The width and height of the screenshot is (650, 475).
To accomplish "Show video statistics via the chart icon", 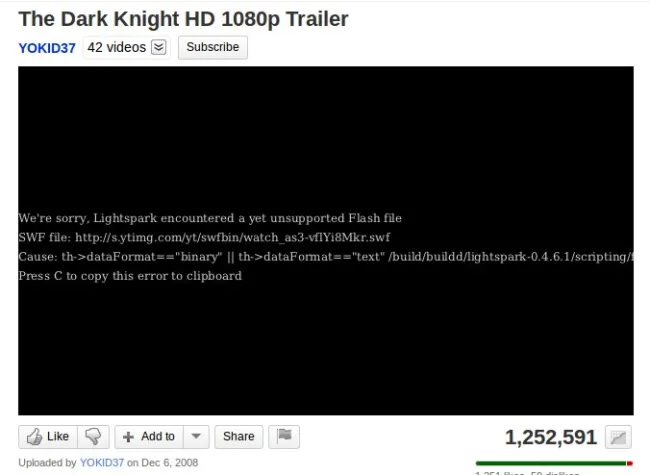I will [x=618, y=437].
